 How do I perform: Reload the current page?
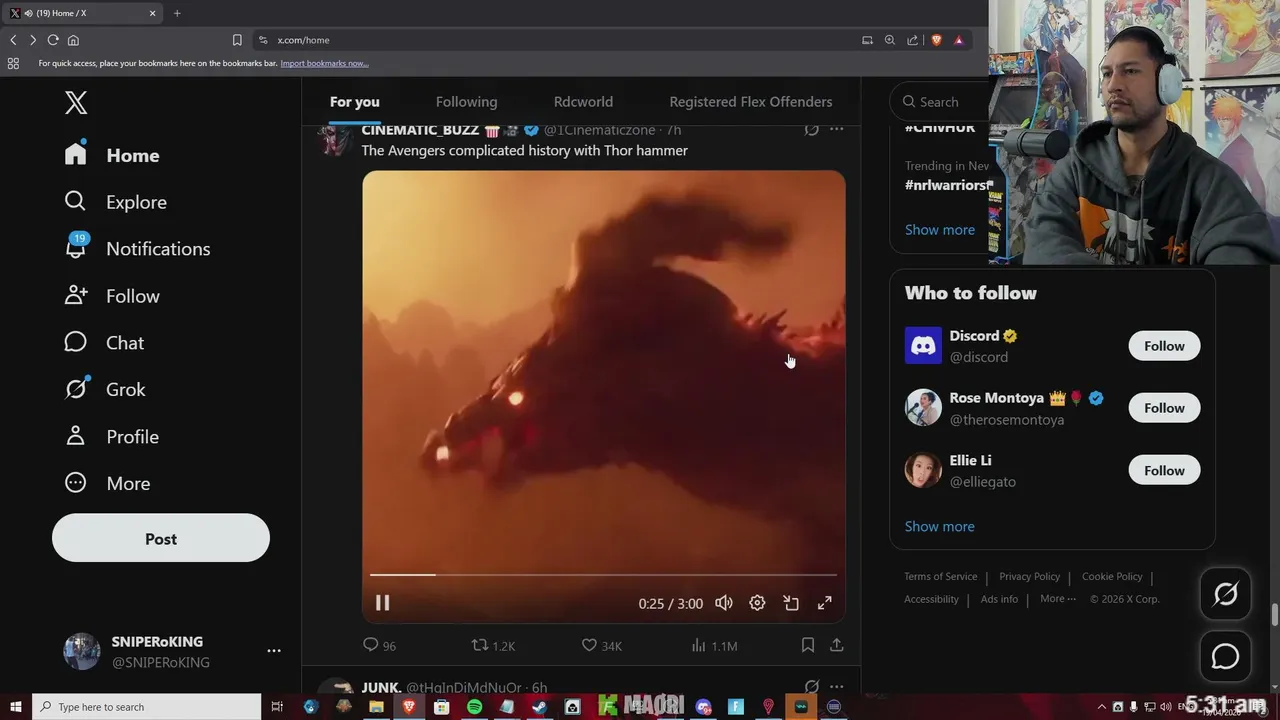[x=53, y=40]
